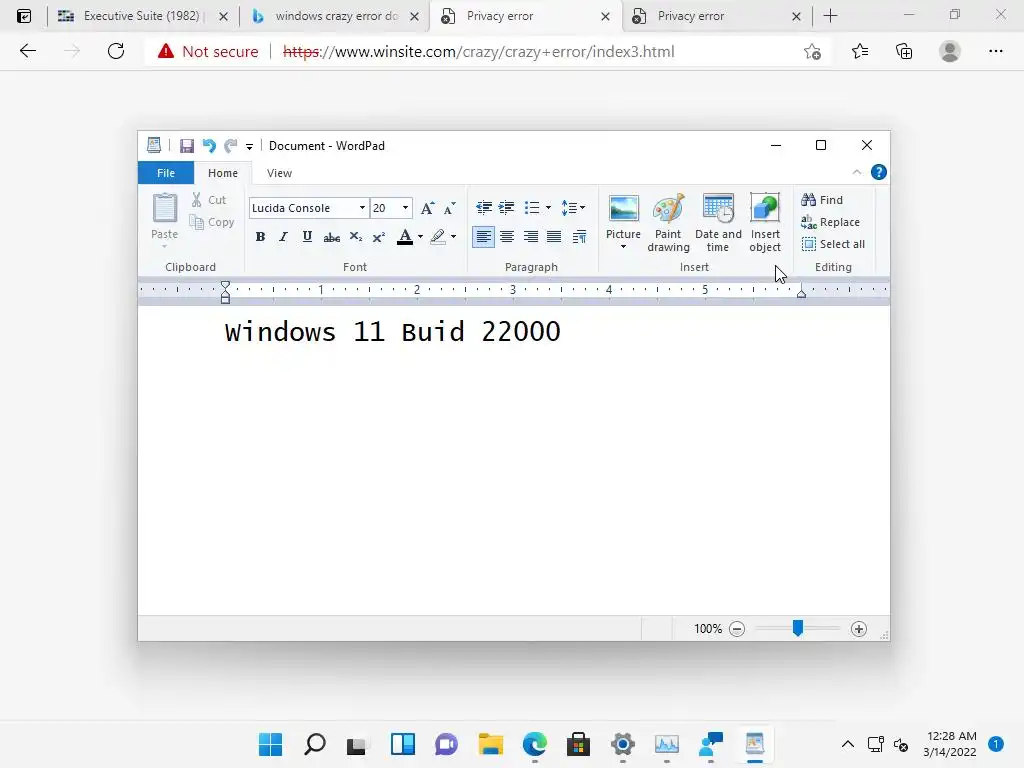Open the Paragraph settings dialog icon

click(x=579, y=236)
